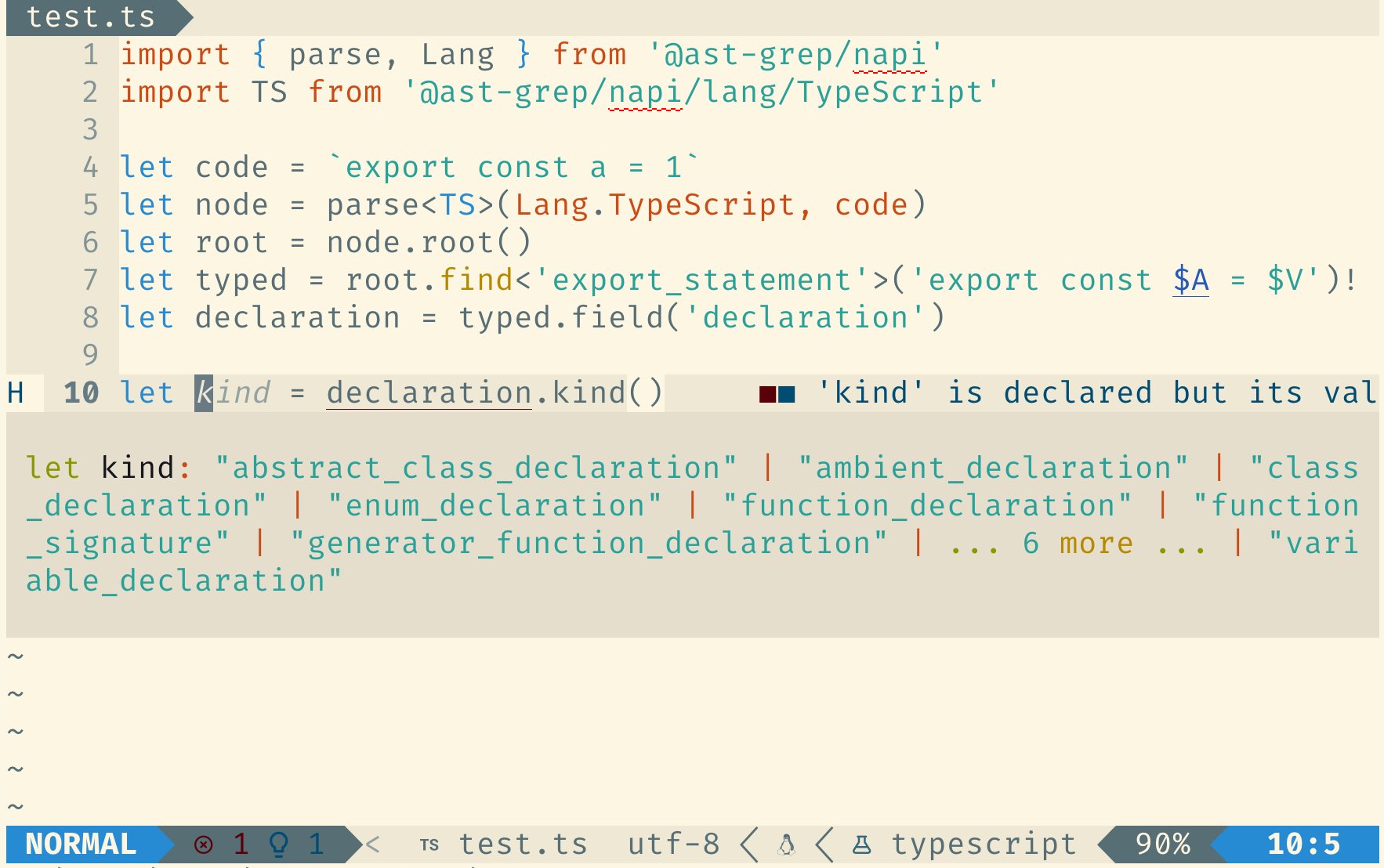Viewport: 1384px width, 868px height.
Task: Click the TS filetype icon beside test.ts
Action: pyautogui.click(x=429, y=844)
